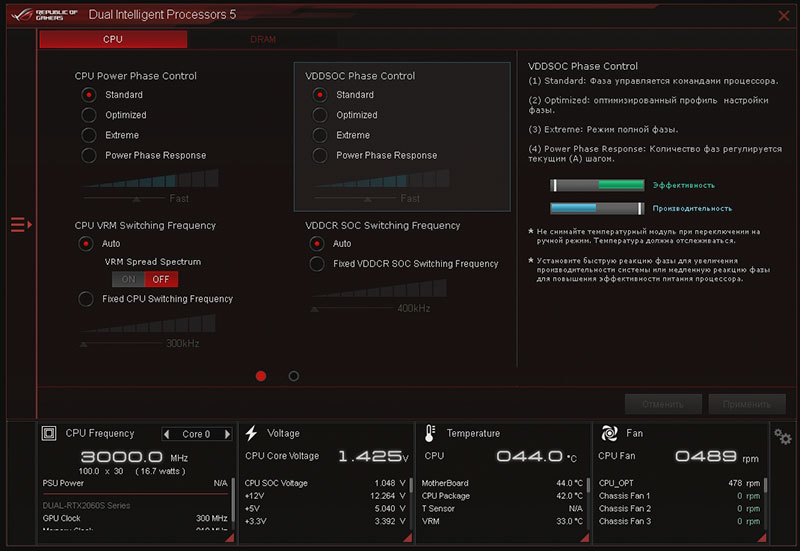Expand Voltage panel red corner triangle
Image resolution: width=800 pixels, height=551 pixels.
coord(407,537)
